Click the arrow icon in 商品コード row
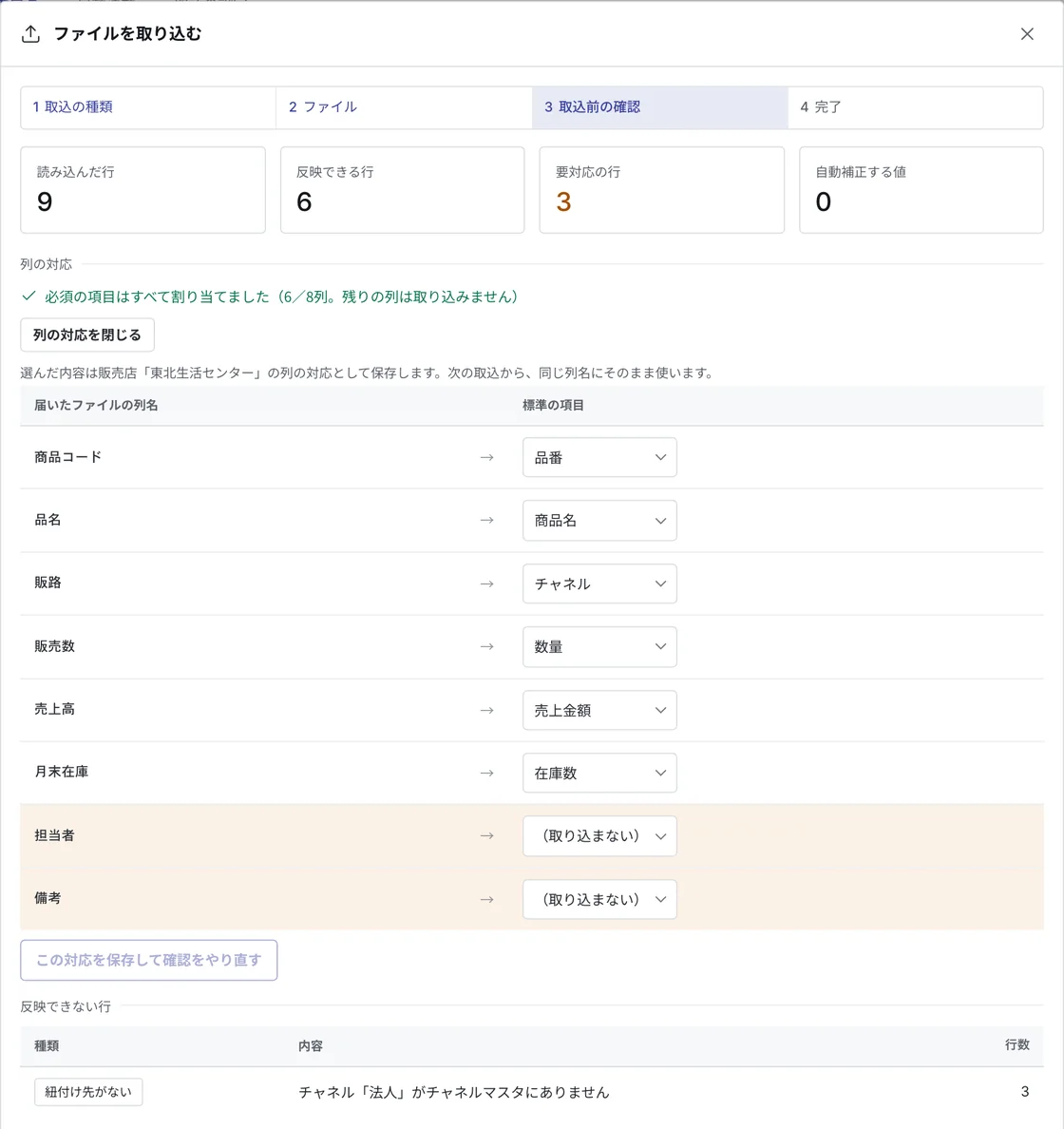This screenshot has height=1129, width=1064. tap(486, 457)
